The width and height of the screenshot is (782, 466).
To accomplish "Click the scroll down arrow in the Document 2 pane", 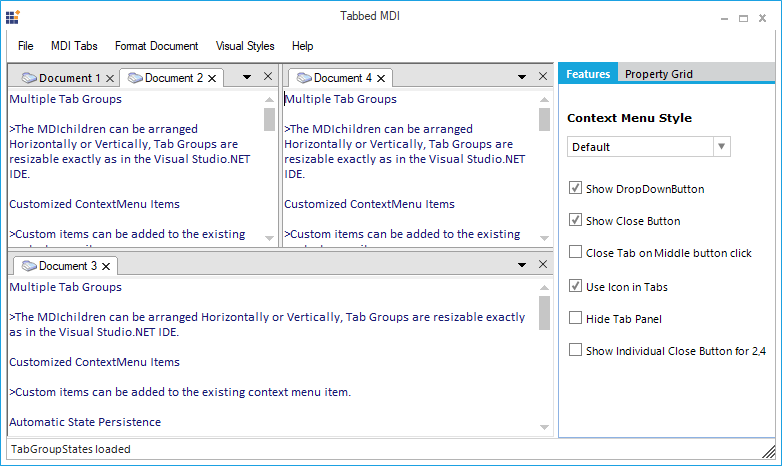I will (x=269, y=238).
